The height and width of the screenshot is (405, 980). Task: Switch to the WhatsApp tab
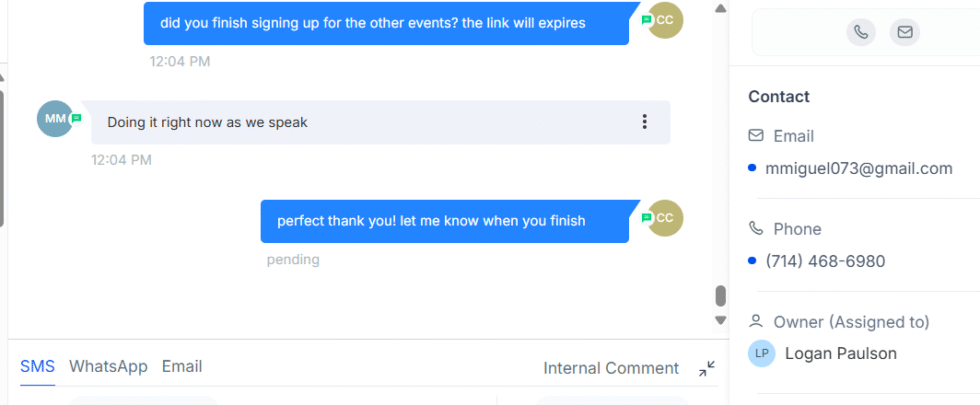[108, 366]
